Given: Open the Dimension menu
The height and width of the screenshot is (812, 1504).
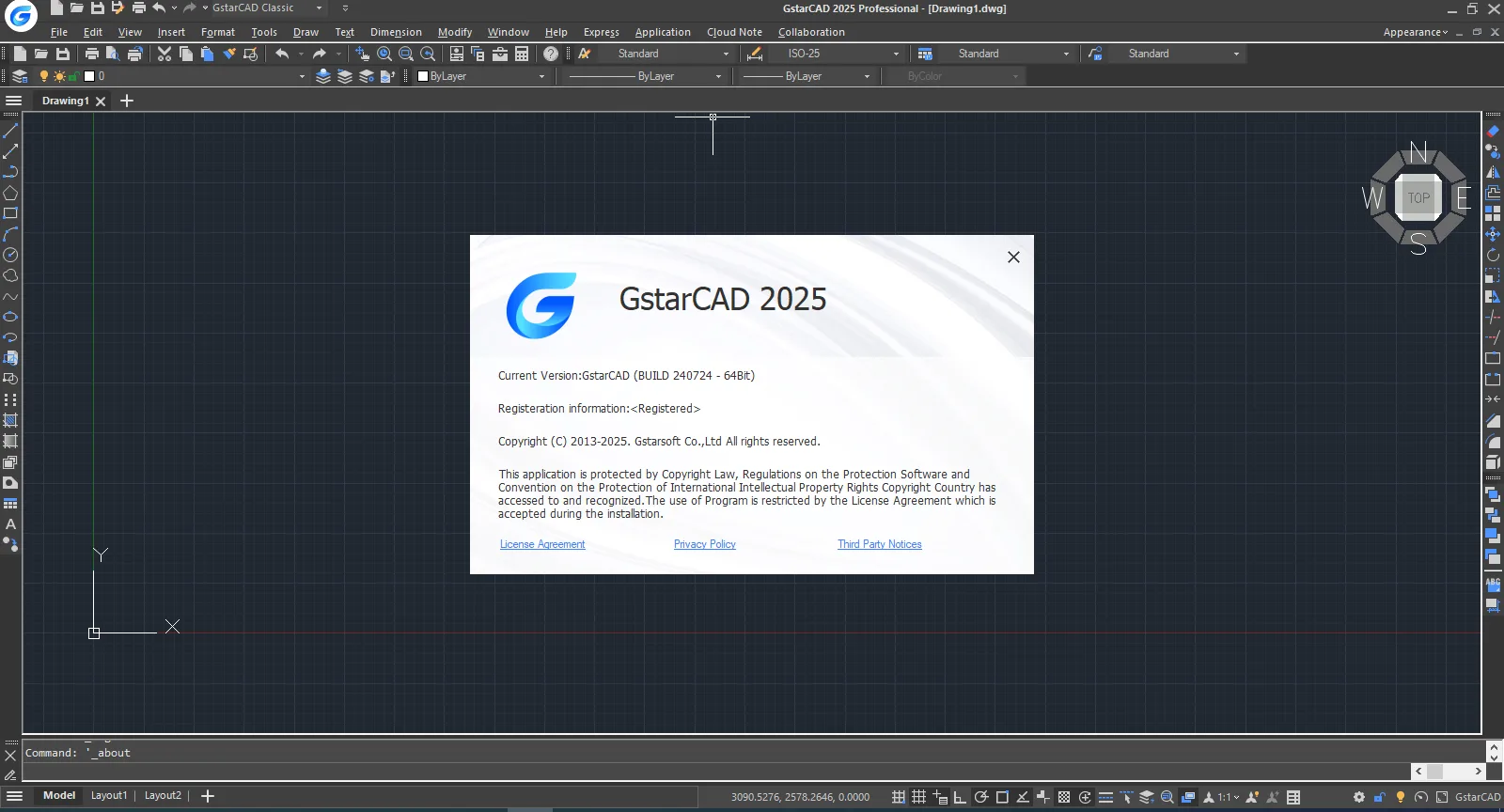Looking at the screenshot, I should [x=396, y=32].
